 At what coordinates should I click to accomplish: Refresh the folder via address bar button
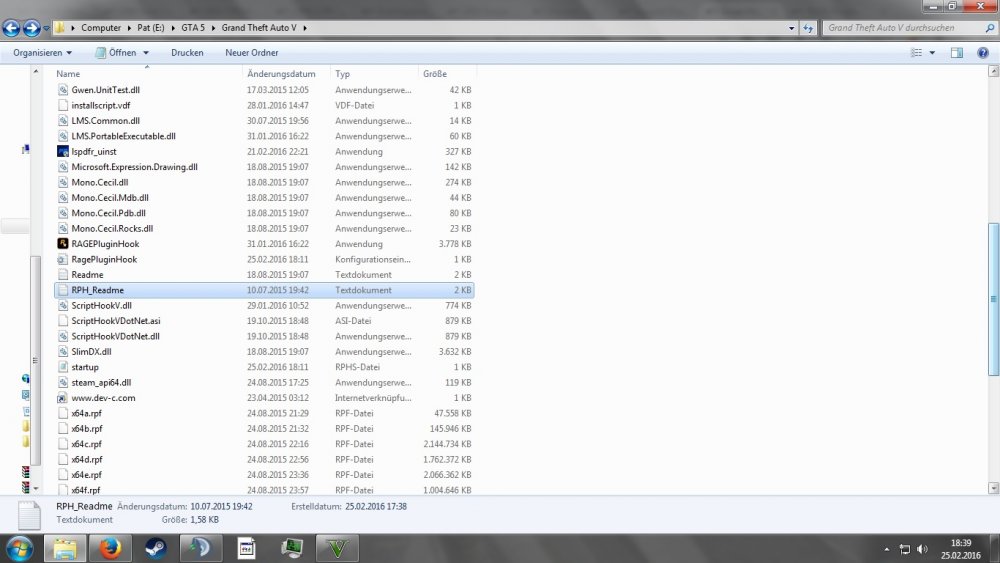pyautogui.click(x=808, y=28)
